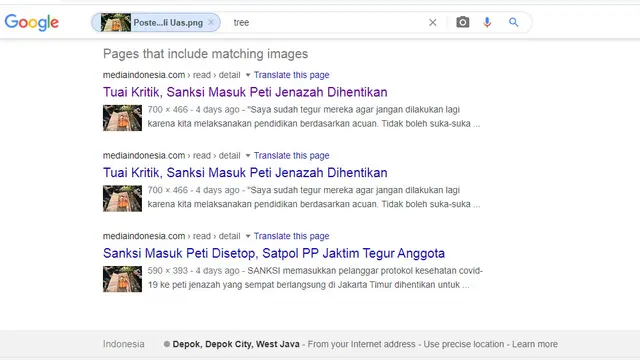Open the second 'Tuai Kritik, Sanksi Masuk Peti Jenazah Dihentikan' result
This screenshot has height=360, width=640.
(x=245, y=173)
